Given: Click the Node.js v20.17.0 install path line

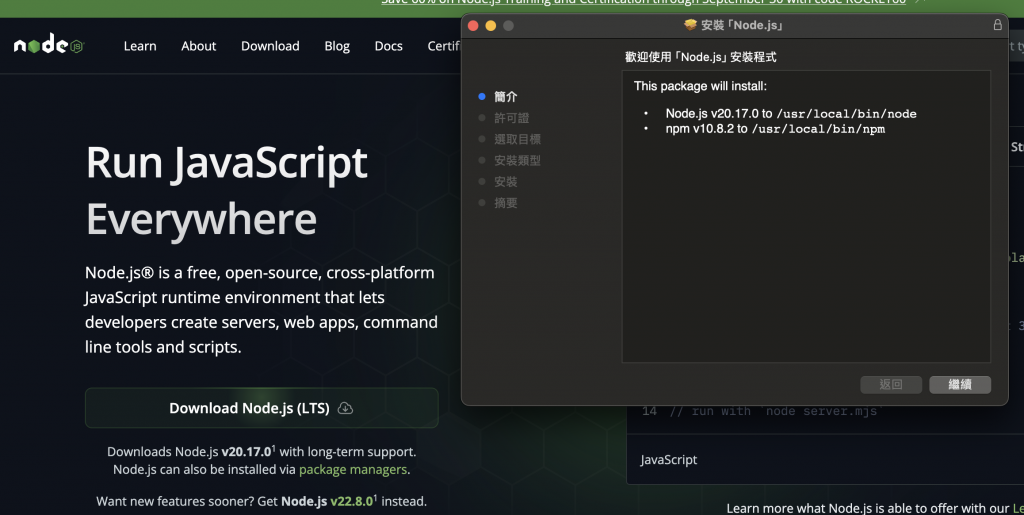Looking at the screenshot, I should 791,114.
